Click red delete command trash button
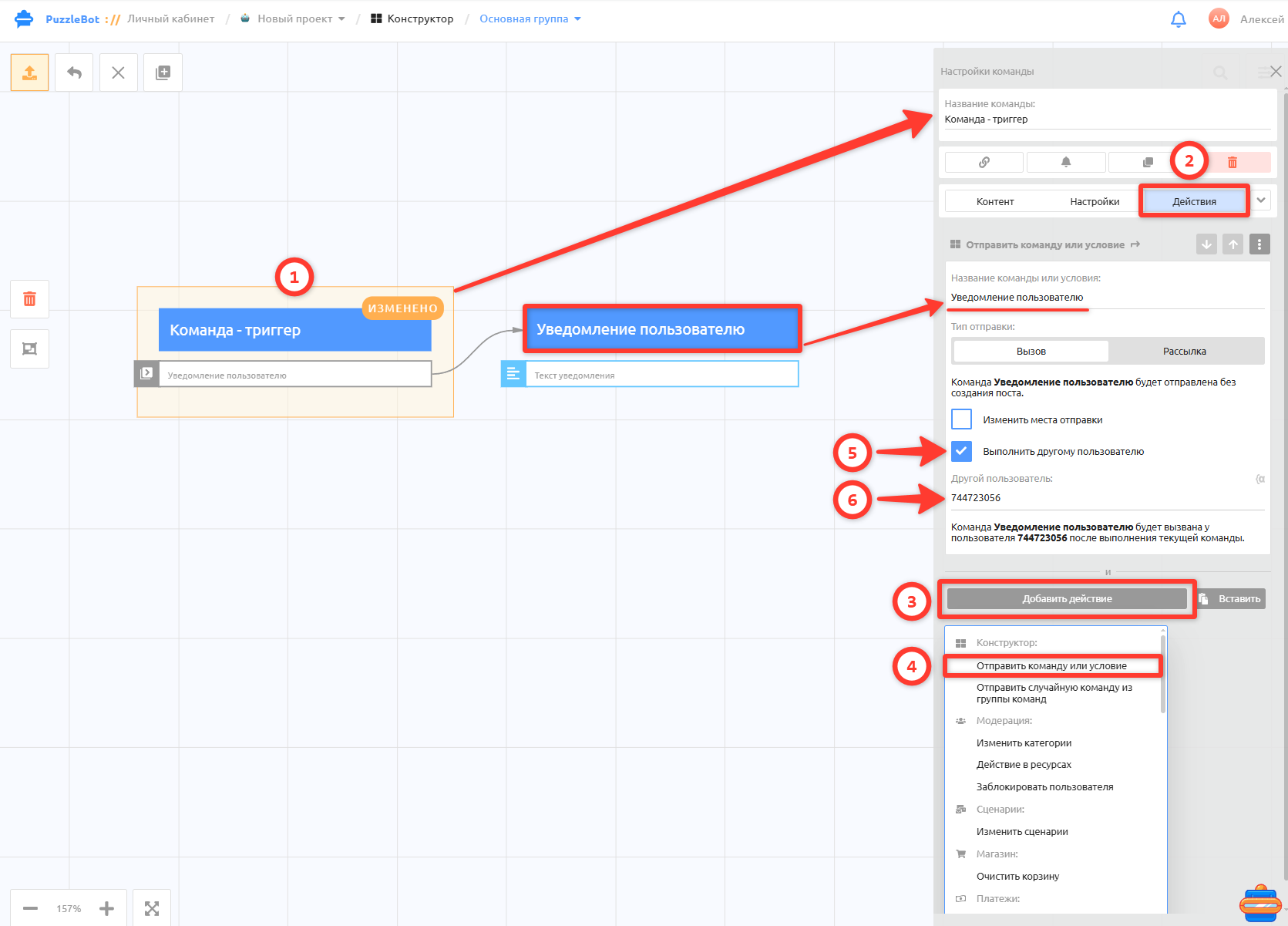The image size is (1288, 926). tap(1232, 162)
